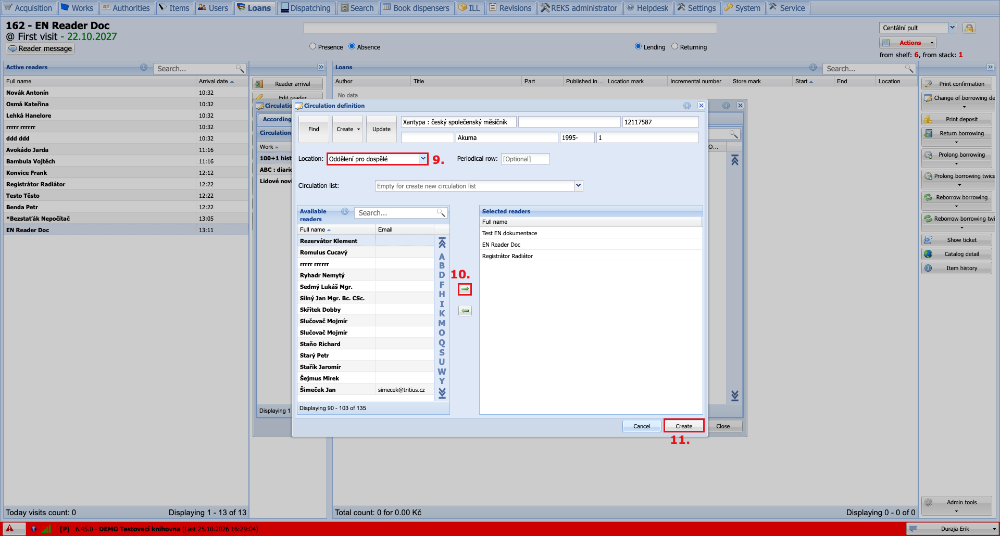1000x536 pixels.
Task: Select the Returning radio button
Action: pos(675,47)
